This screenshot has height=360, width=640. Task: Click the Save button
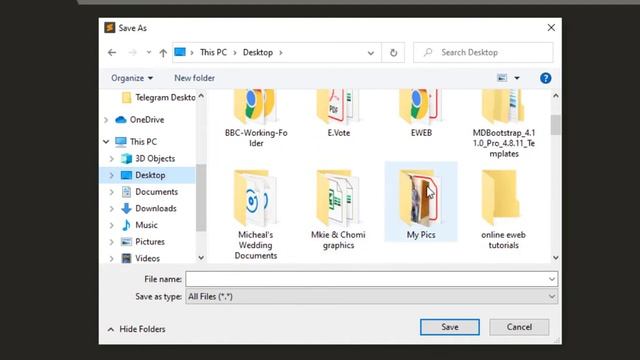[x=450, y=327]
